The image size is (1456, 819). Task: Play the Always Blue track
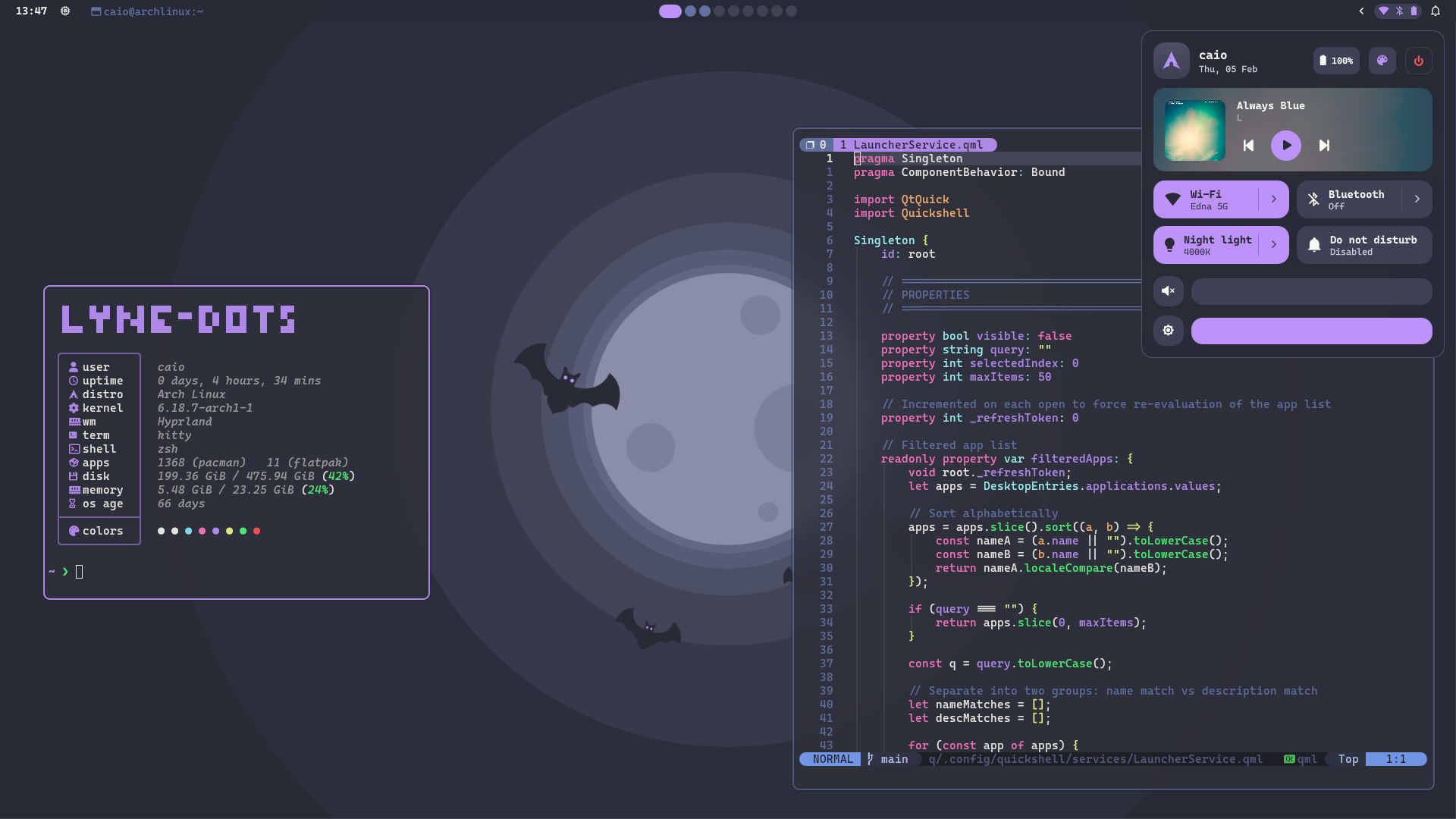point(1285,146)
